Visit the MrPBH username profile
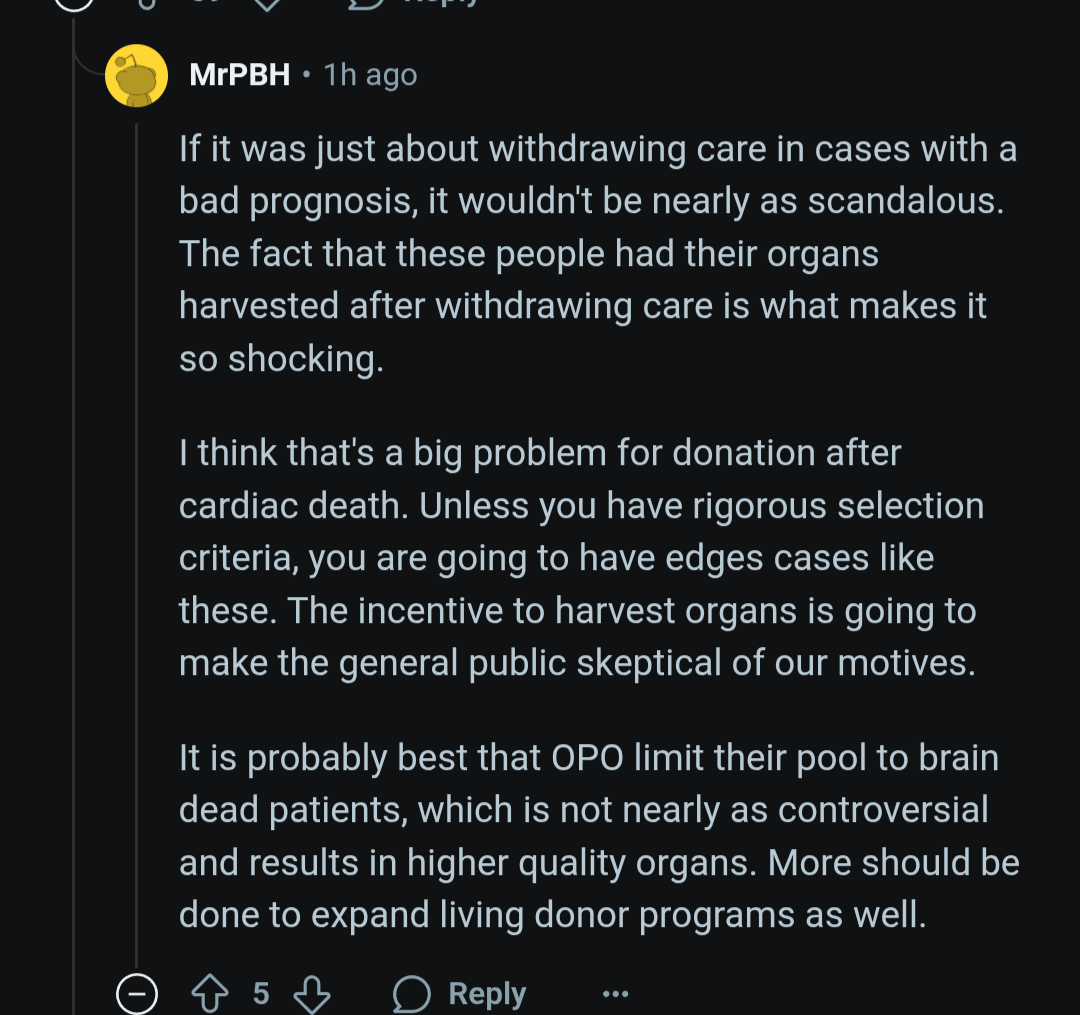This screenshot has height=1015, width=1080. coord(240,74)
